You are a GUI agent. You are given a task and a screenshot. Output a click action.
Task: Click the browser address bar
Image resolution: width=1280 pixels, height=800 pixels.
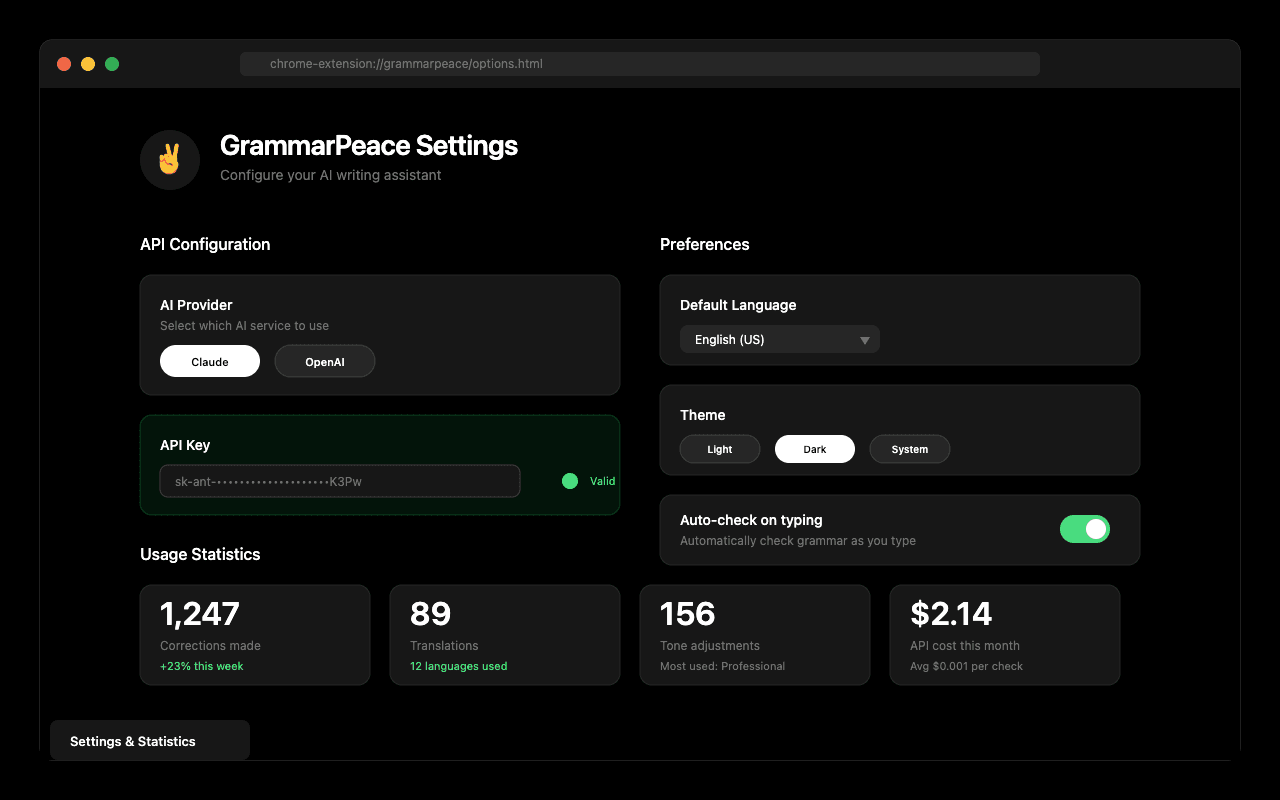tap(639, 63)
